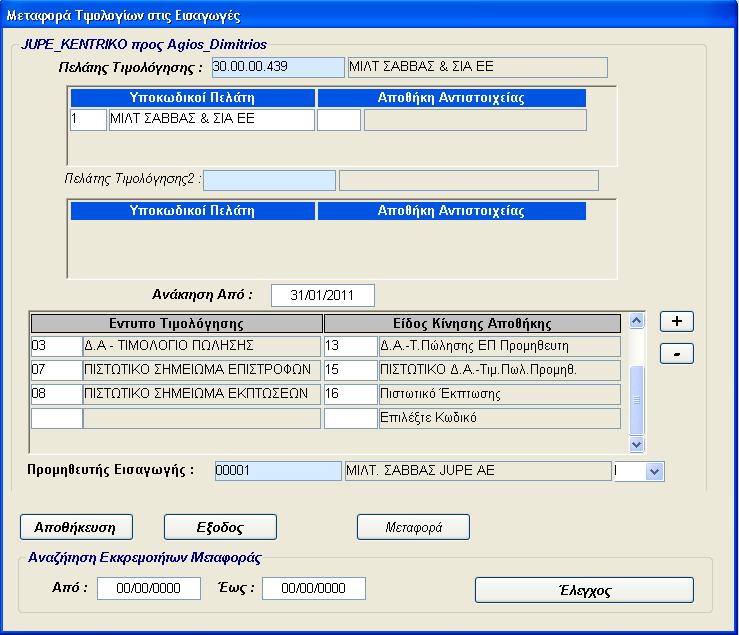The height and width of the screenshot is (635, 739).
Task: Click the Πελάτης Τιμολόγησης2 code field
Action: [x=269, y=181]
